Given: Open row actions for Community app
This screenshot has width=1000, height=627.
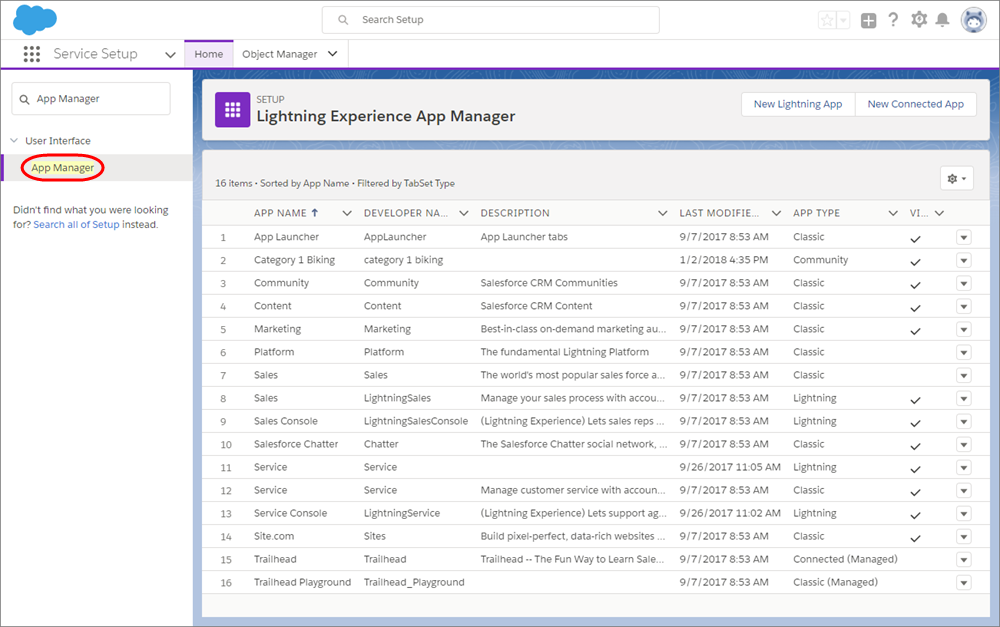Looking at the screenshot, I should (964, 283).
